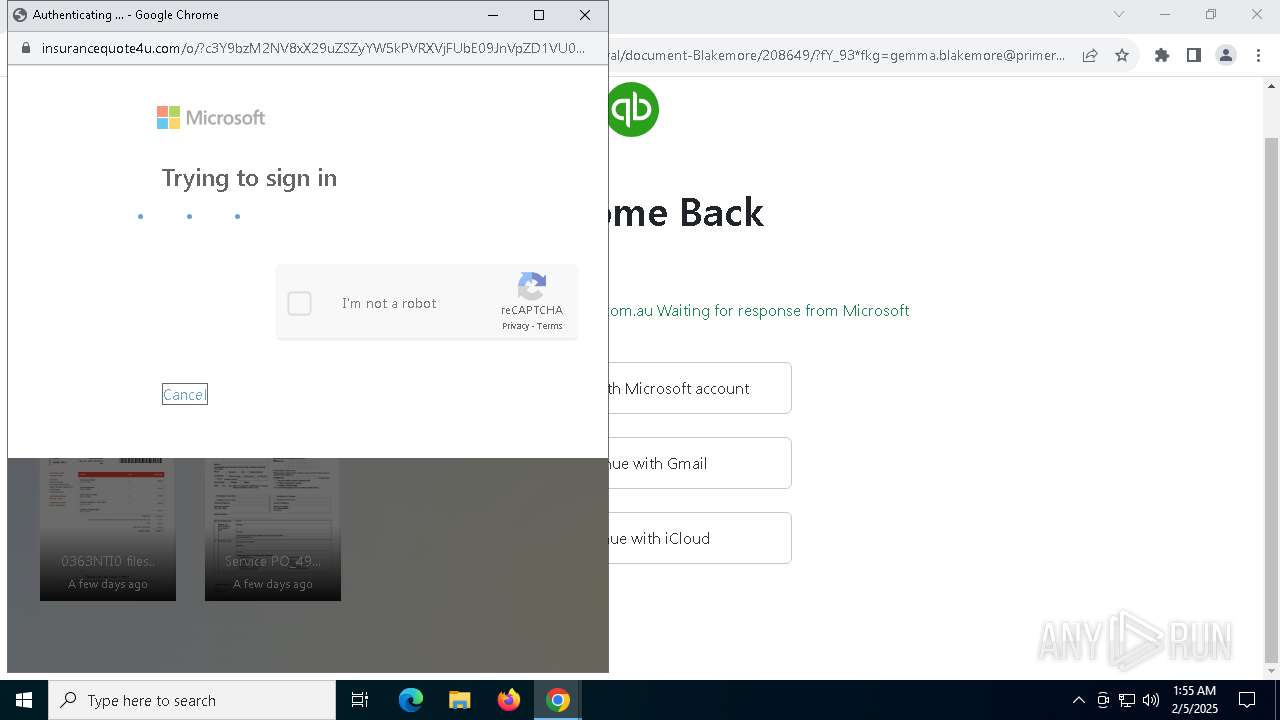
Task: Click the network tray icon
Action: tap(1127, 700)
